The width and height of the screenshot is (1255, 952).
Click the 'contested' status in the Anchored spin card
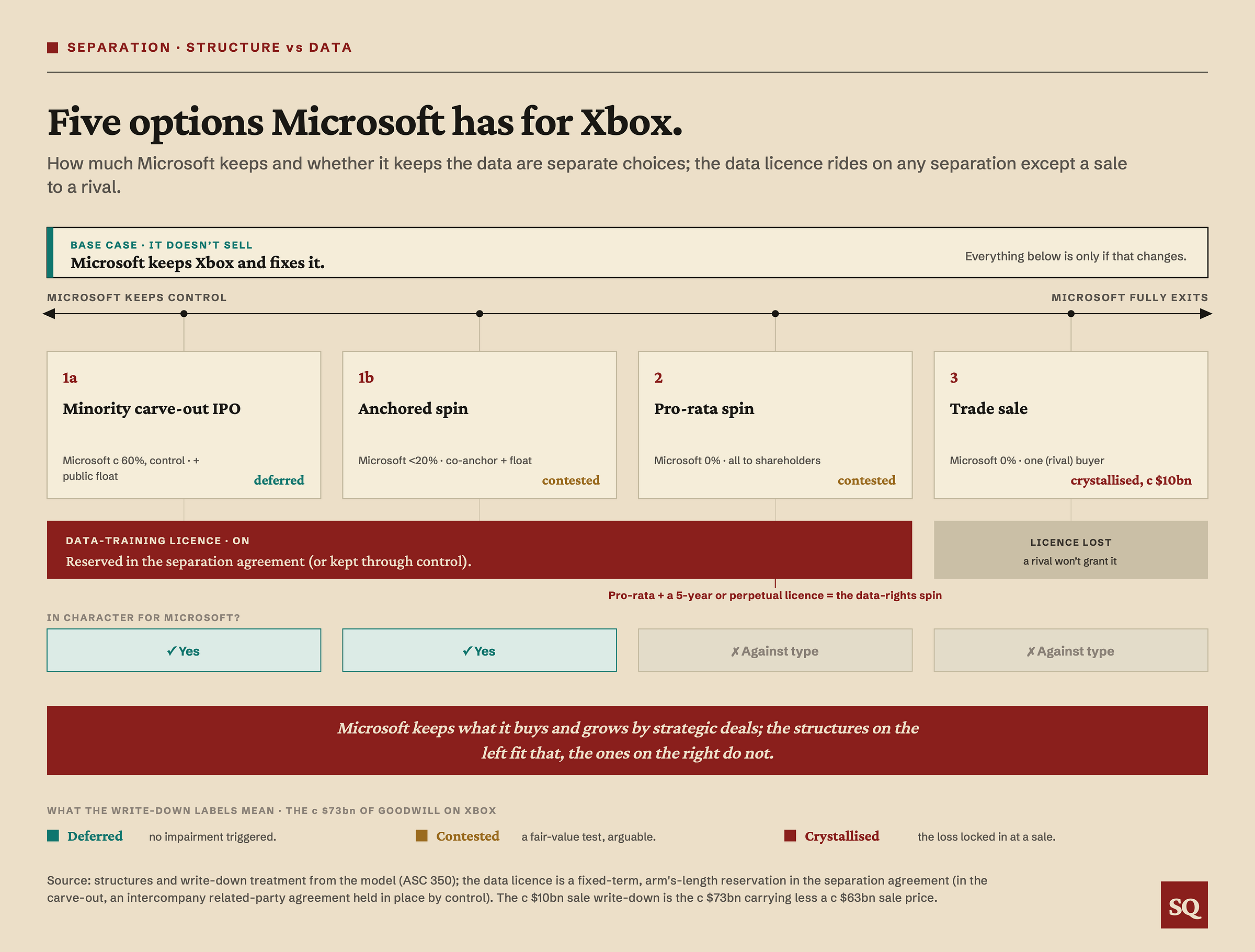pyautogui.click(x=571, y=480)
